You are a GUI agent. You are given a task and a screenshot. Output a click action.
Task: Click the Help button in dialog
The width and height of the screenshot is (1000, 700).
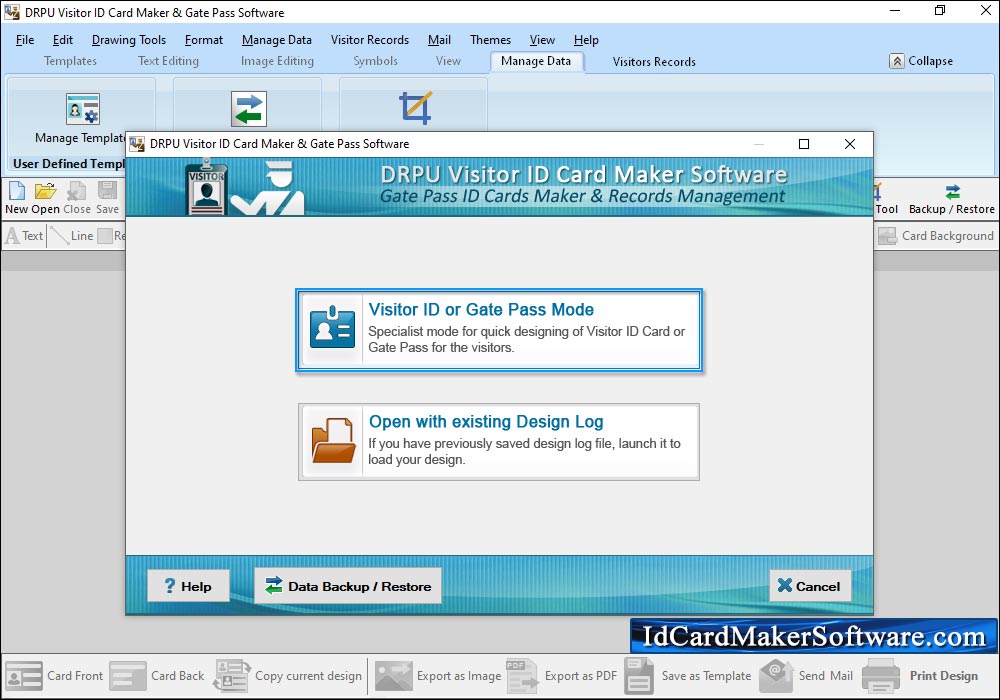[x=188, y=586]
